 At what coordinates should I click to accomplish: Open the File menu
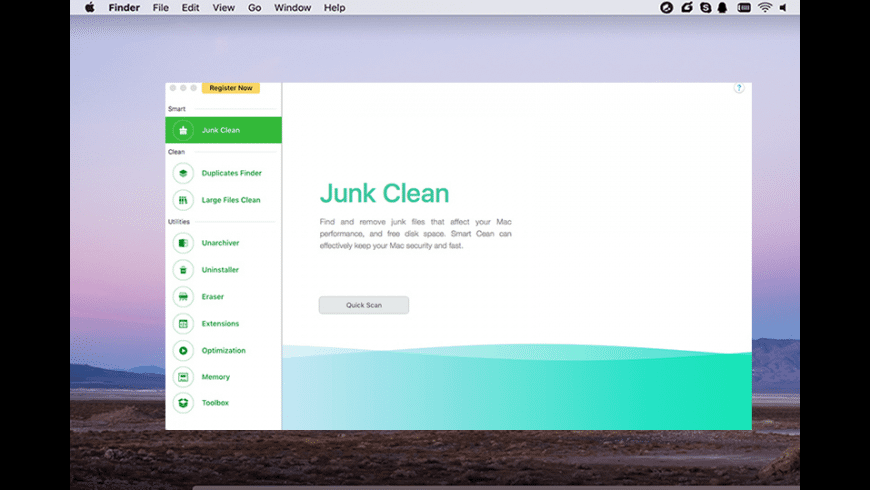[x=161, y=8]
